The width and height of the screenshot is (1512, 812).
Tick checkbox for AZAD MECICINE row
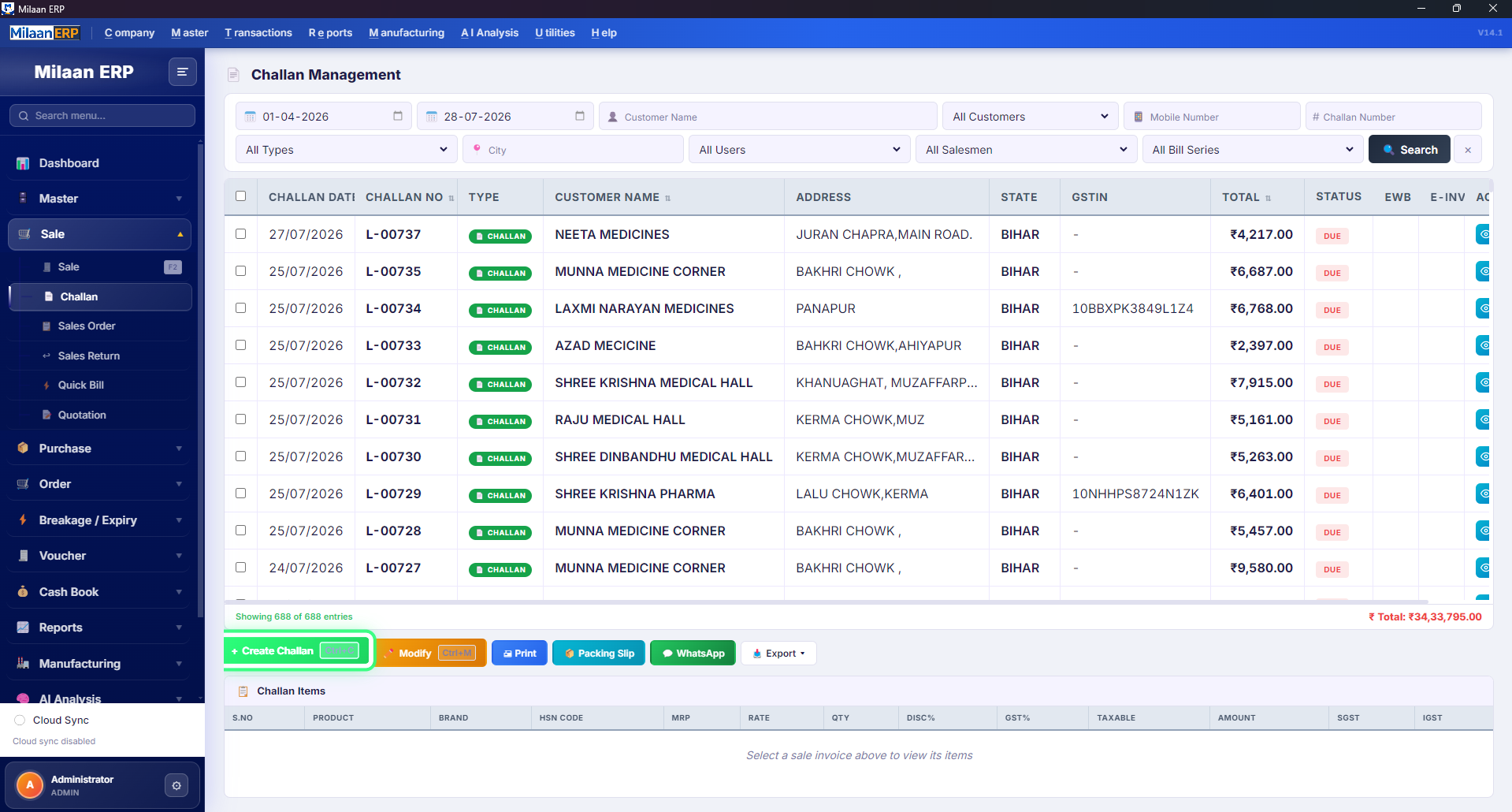click(241, 345)
